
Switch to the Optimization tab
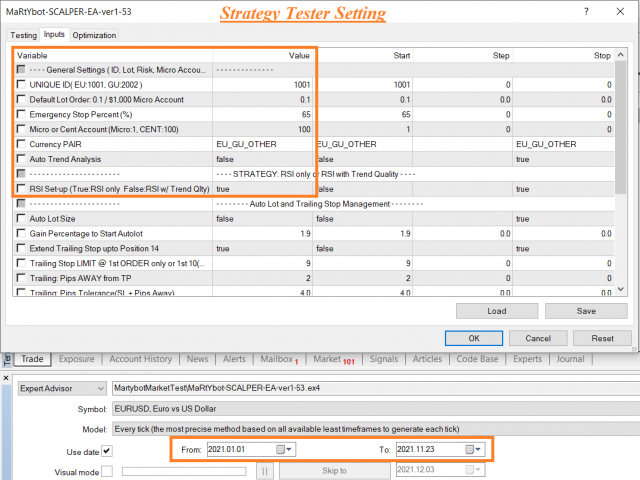coord(94,35)
